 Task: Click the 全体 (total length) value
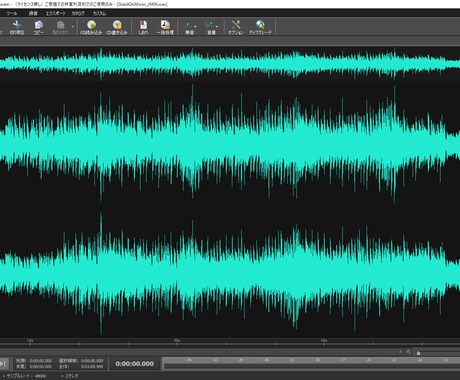(x=92, y=366)
